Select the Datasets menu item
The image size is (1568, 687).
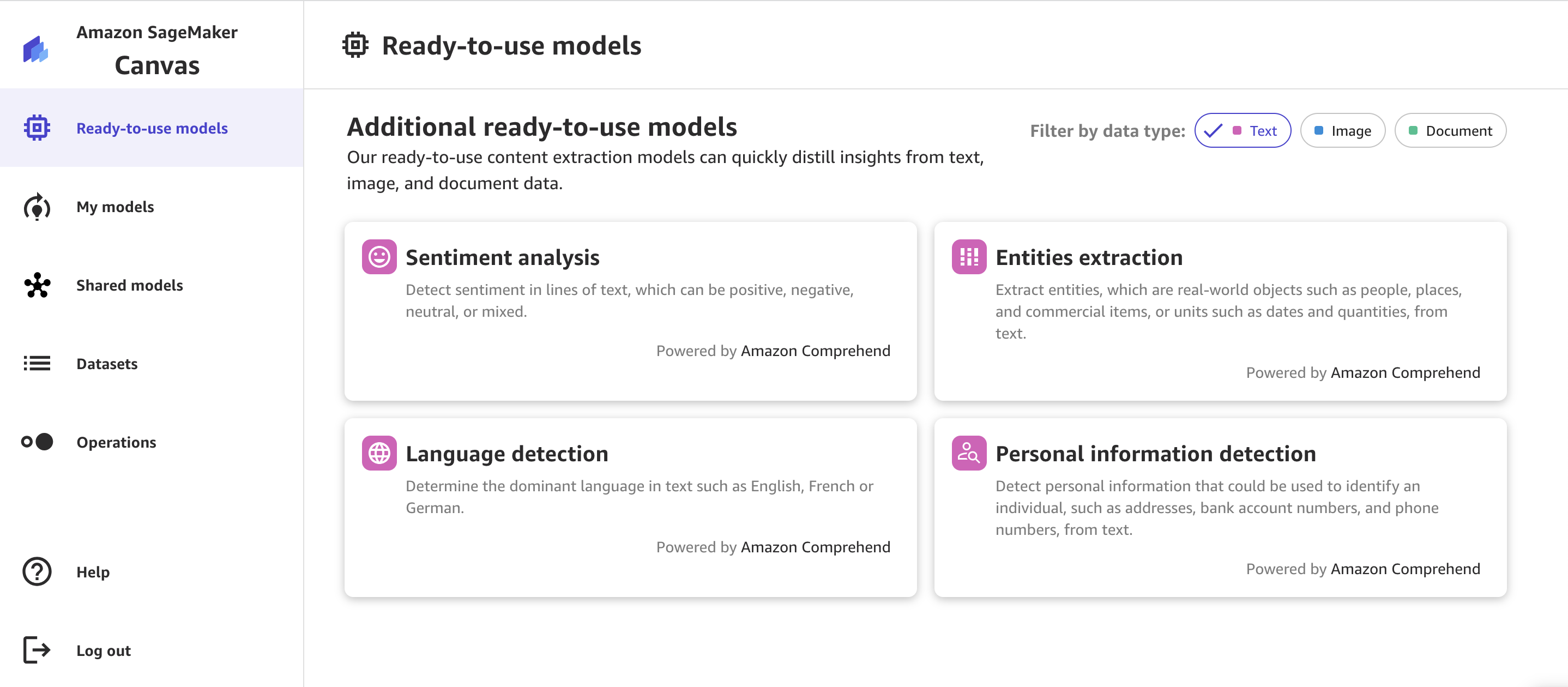(107, 363)
